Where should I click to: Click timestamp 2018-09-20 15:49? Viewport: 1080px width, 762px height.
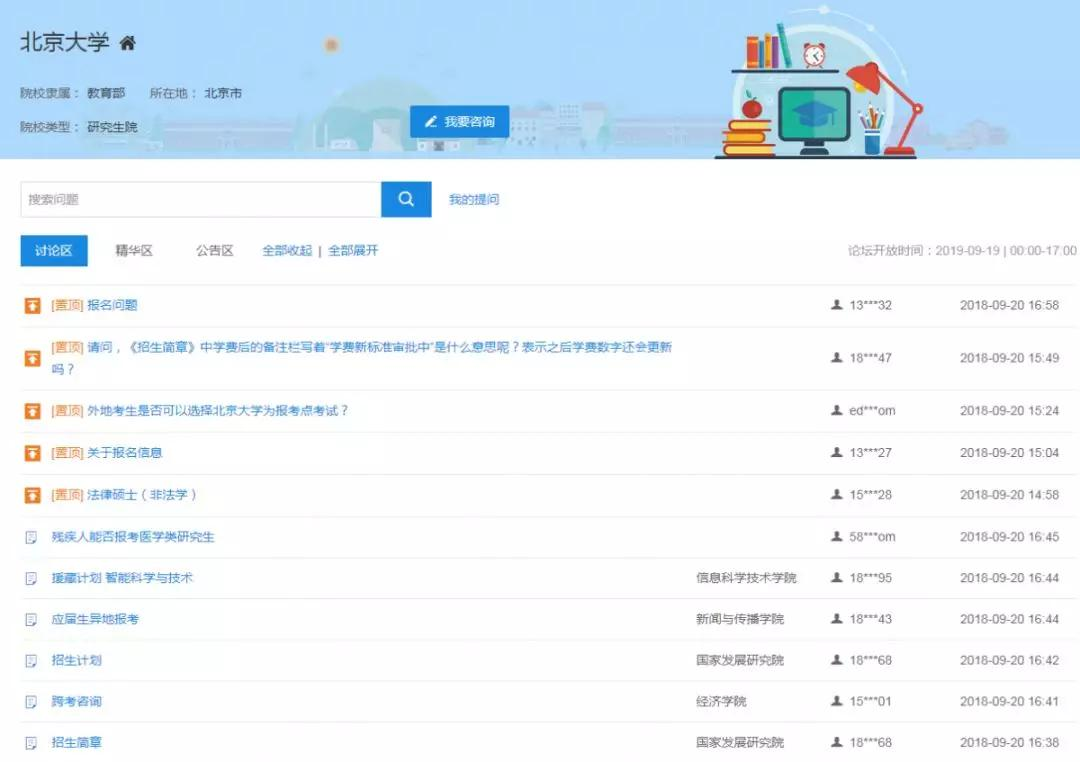(x=1010, y=358)
